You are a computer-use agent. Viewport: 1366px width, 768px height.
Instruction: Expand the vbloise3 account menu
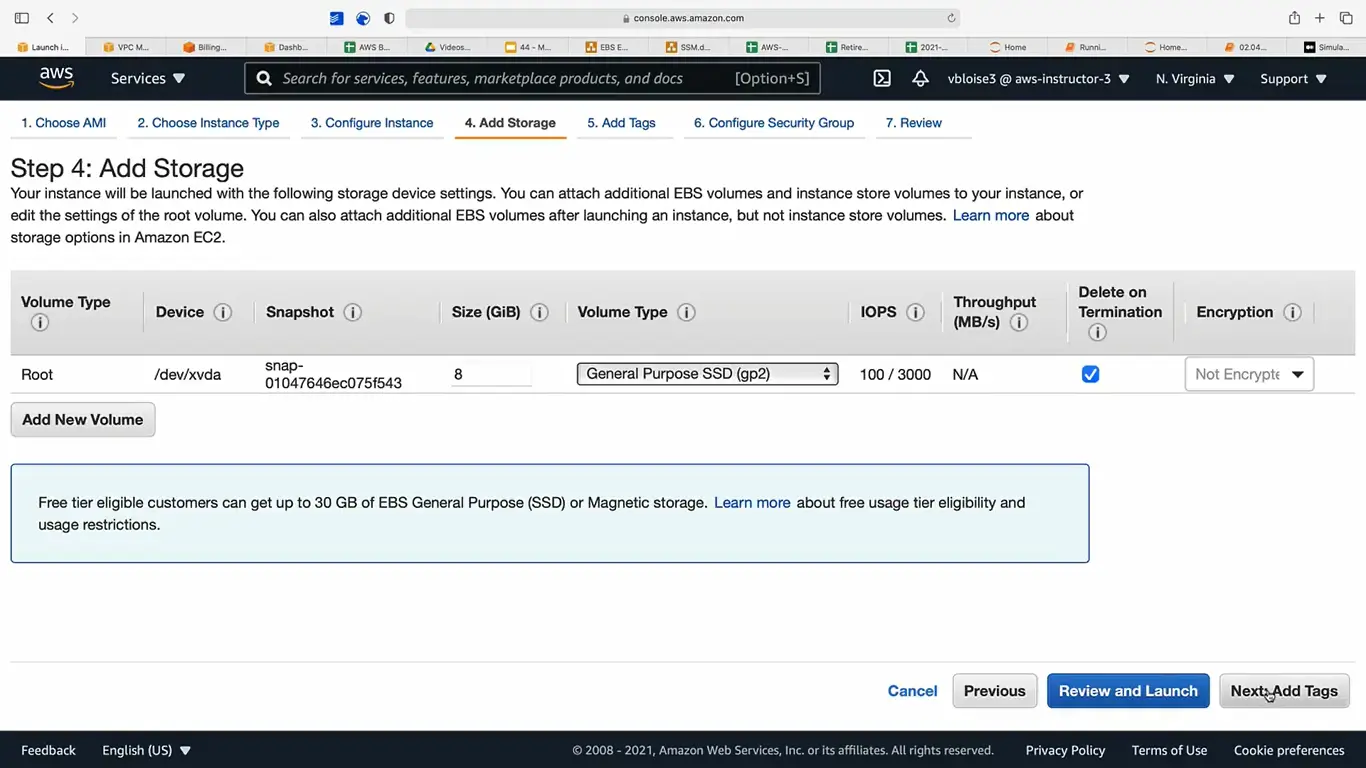[1039, 78]
